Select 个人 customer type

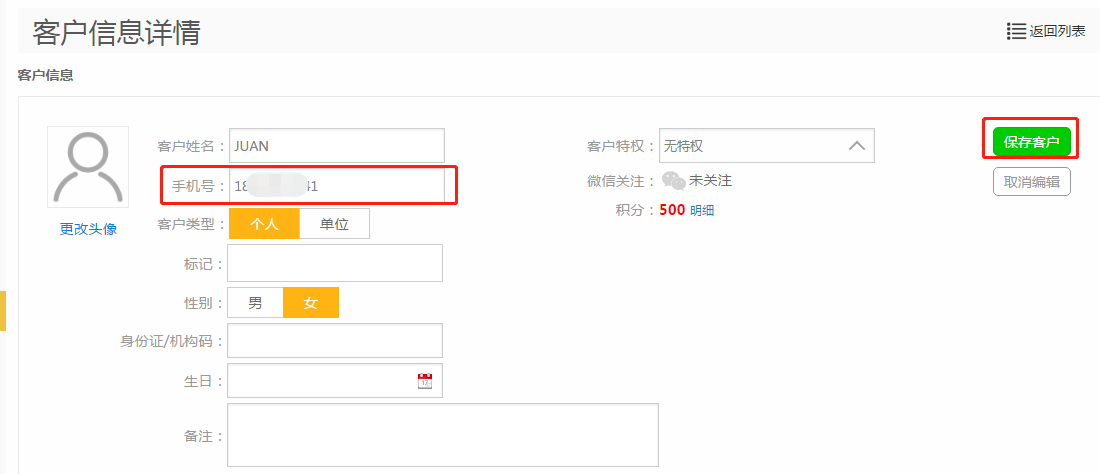click(264, 224)
